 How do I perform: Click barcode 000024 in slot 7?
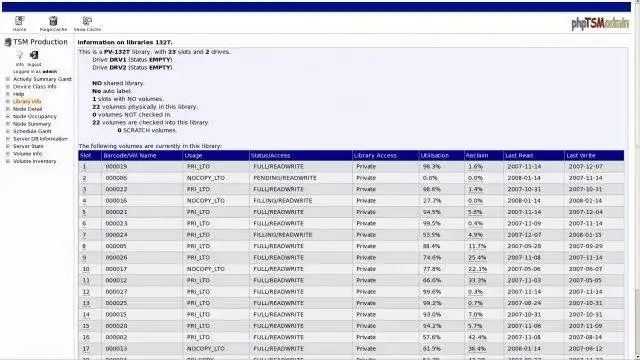pos(116,235)
